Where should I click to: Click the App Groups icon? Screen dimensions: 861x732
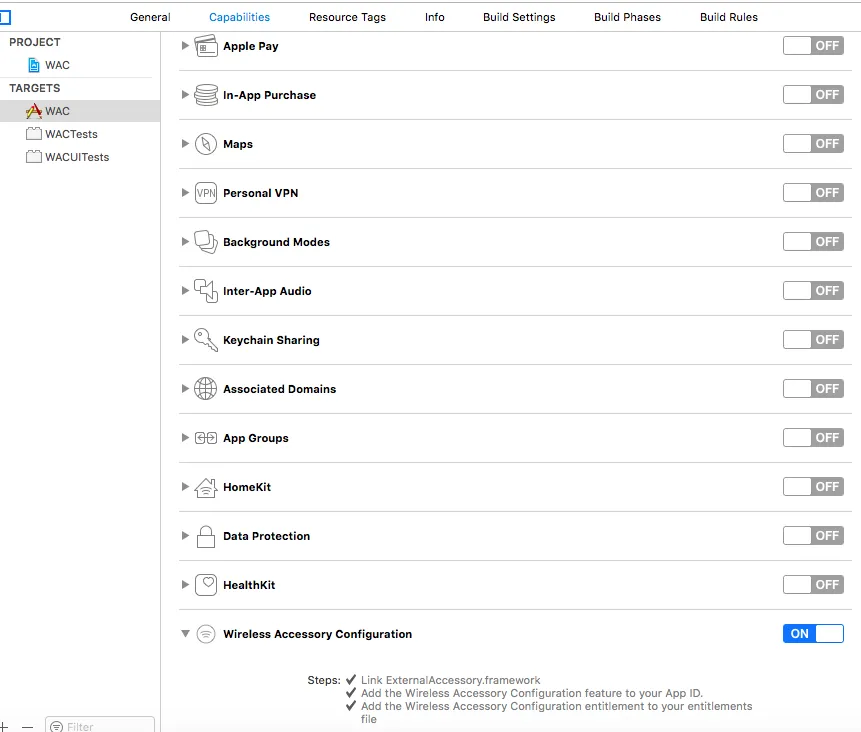[206, 438]
